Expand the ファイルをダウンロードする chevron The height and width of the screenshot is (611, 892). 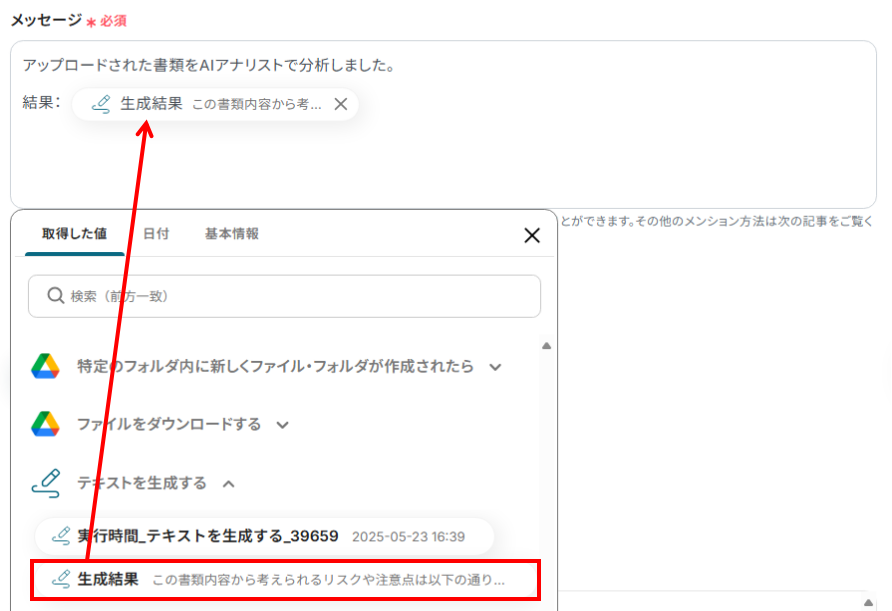[x=283, y=425]
